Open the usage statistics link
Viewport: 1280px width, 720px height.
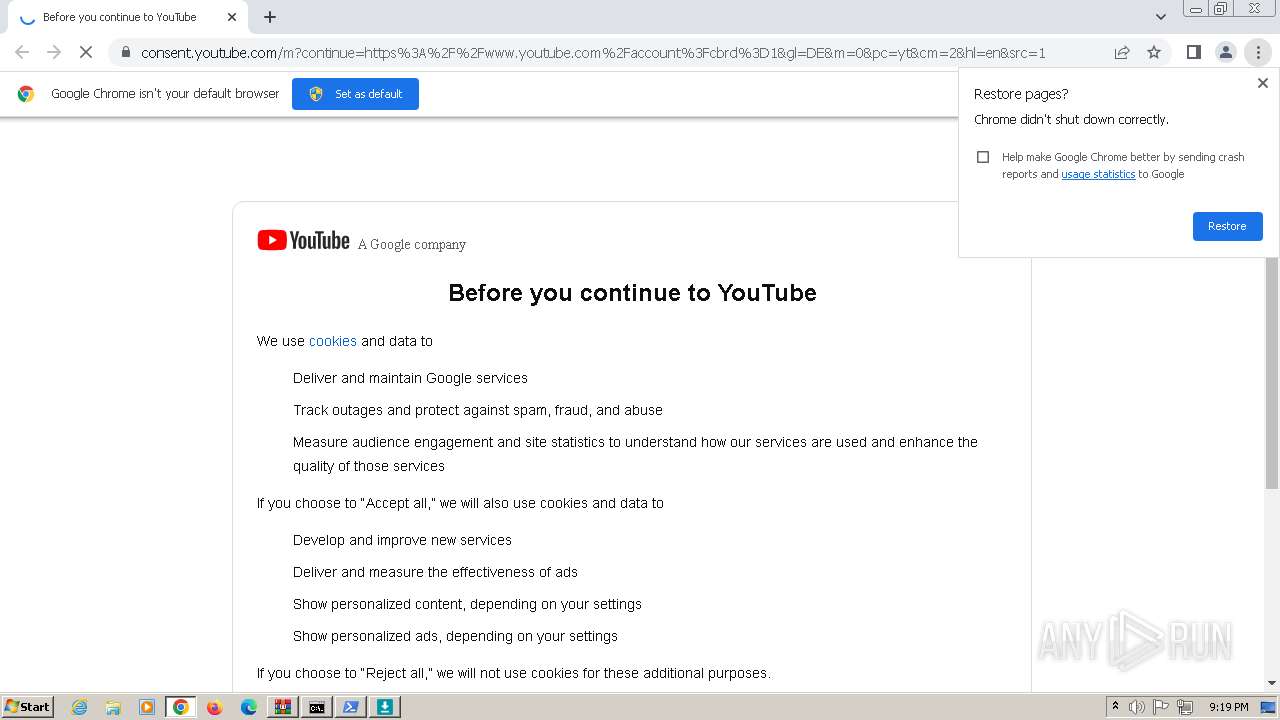point(1098,174)
